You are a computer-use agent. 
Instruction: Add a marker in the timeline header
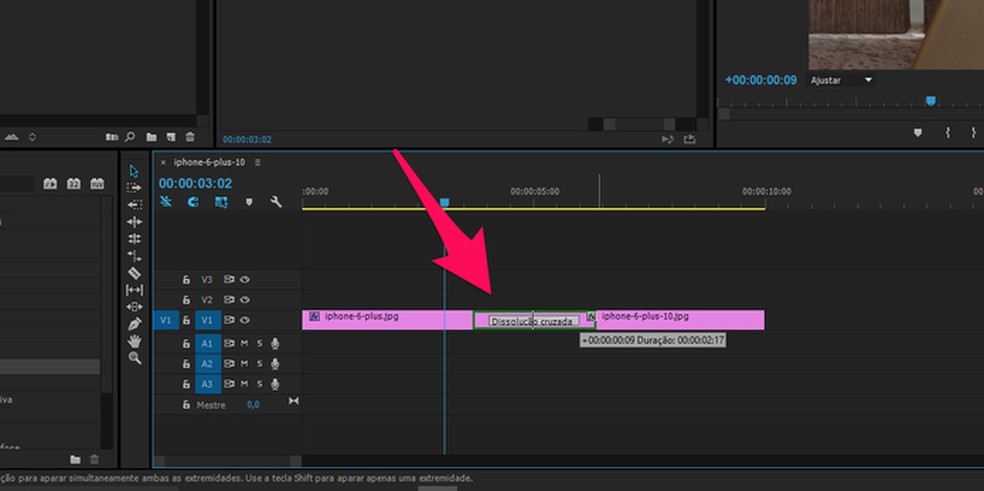(249, 202)
